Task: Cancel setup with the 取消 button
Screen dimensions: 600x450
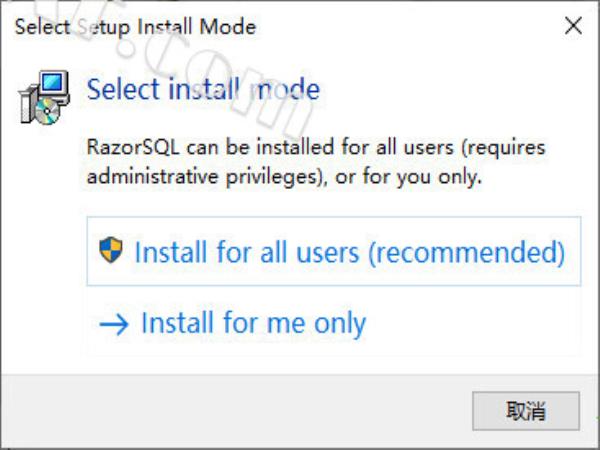Action: click(526, 411)
